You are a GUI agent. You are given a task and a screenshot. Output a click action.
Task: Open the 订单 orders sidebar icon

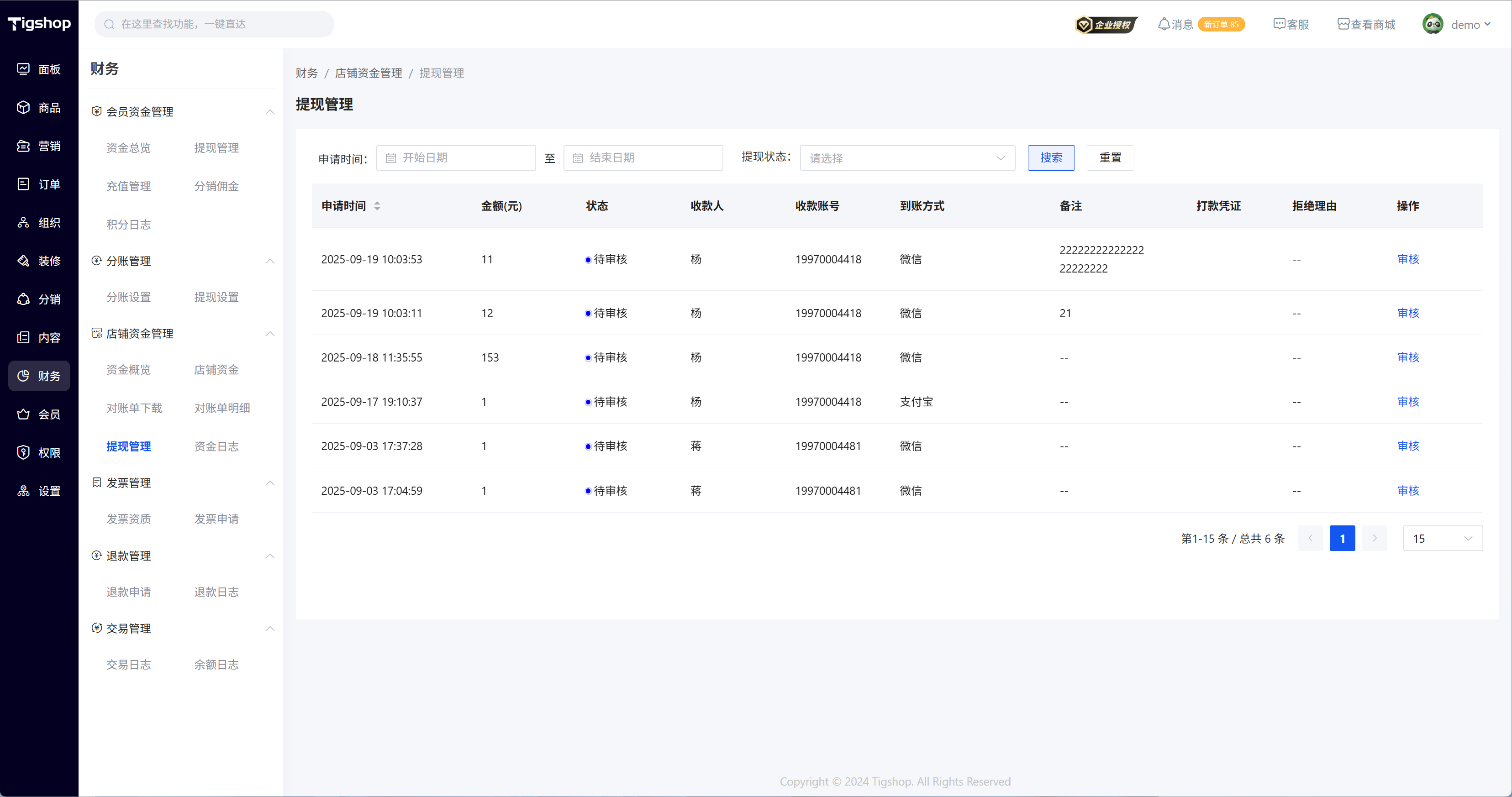click(23, 184)
